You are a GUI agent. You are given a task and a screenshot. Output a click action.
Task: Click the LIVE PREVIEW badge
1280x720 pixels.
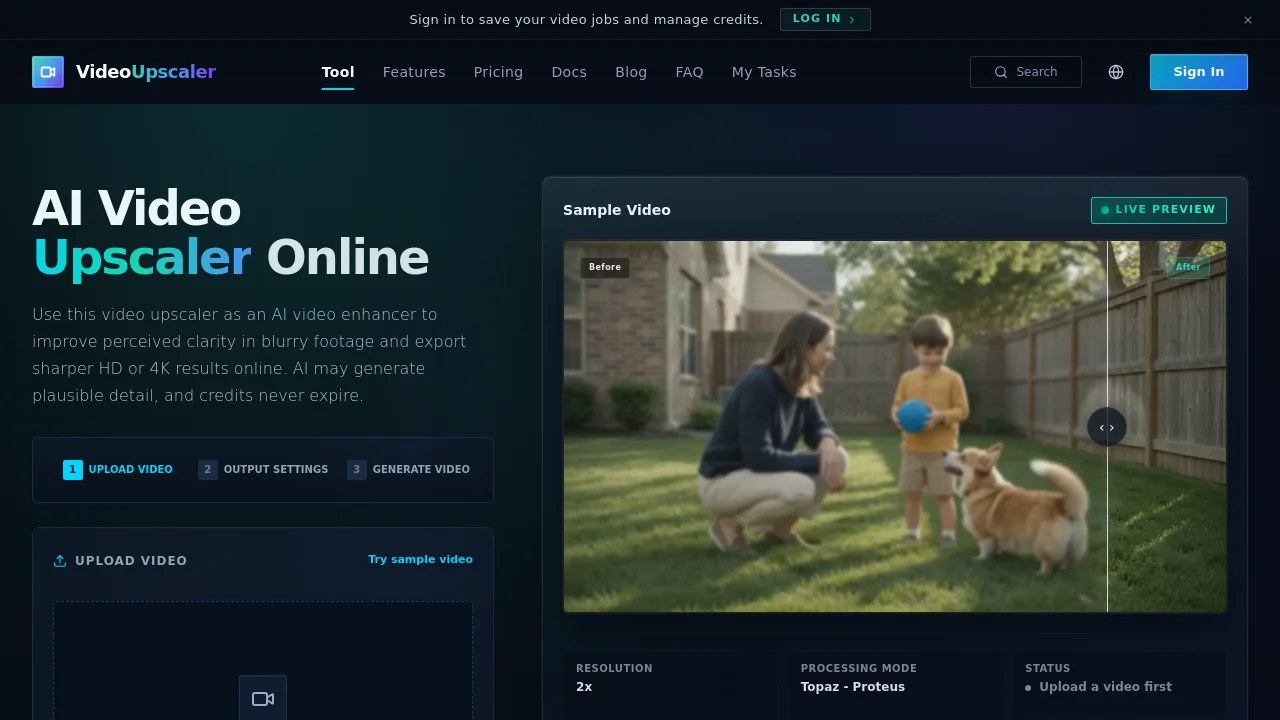(1158, 210)
